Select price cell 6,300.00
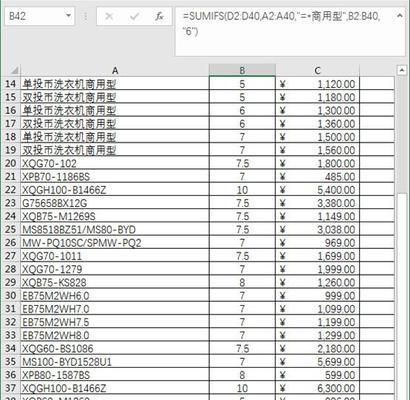Viewport: 410px width, 400px height. pos(318,388)
